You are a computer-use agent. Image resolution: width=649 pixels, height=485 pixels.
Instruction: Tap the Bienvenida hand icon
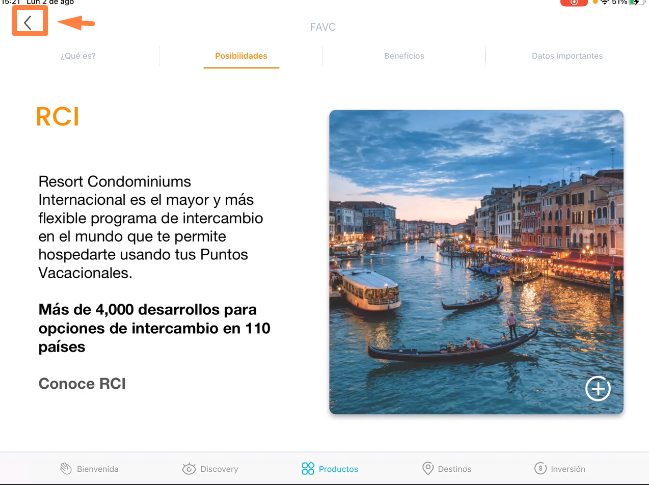pyautogui.click(x=66, y=468)
